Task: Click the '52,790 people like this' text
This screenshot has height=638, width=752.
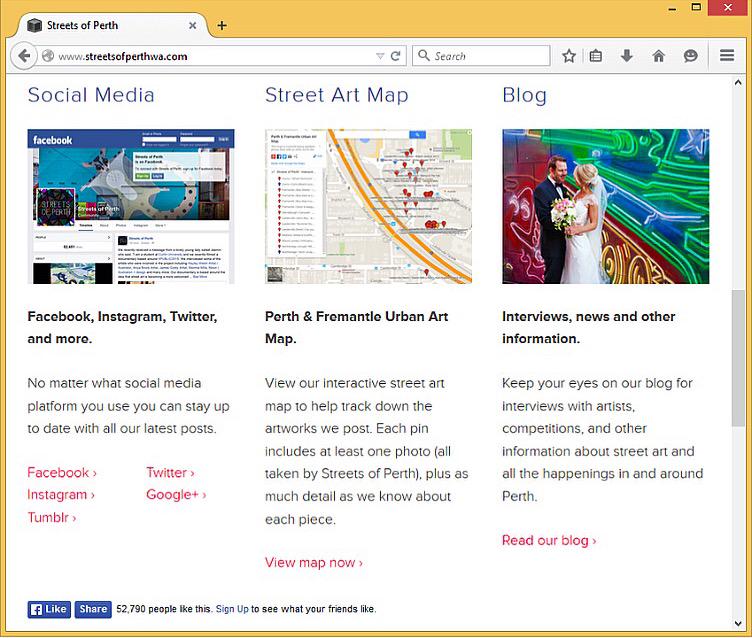Action: click(x=164, y=609)
